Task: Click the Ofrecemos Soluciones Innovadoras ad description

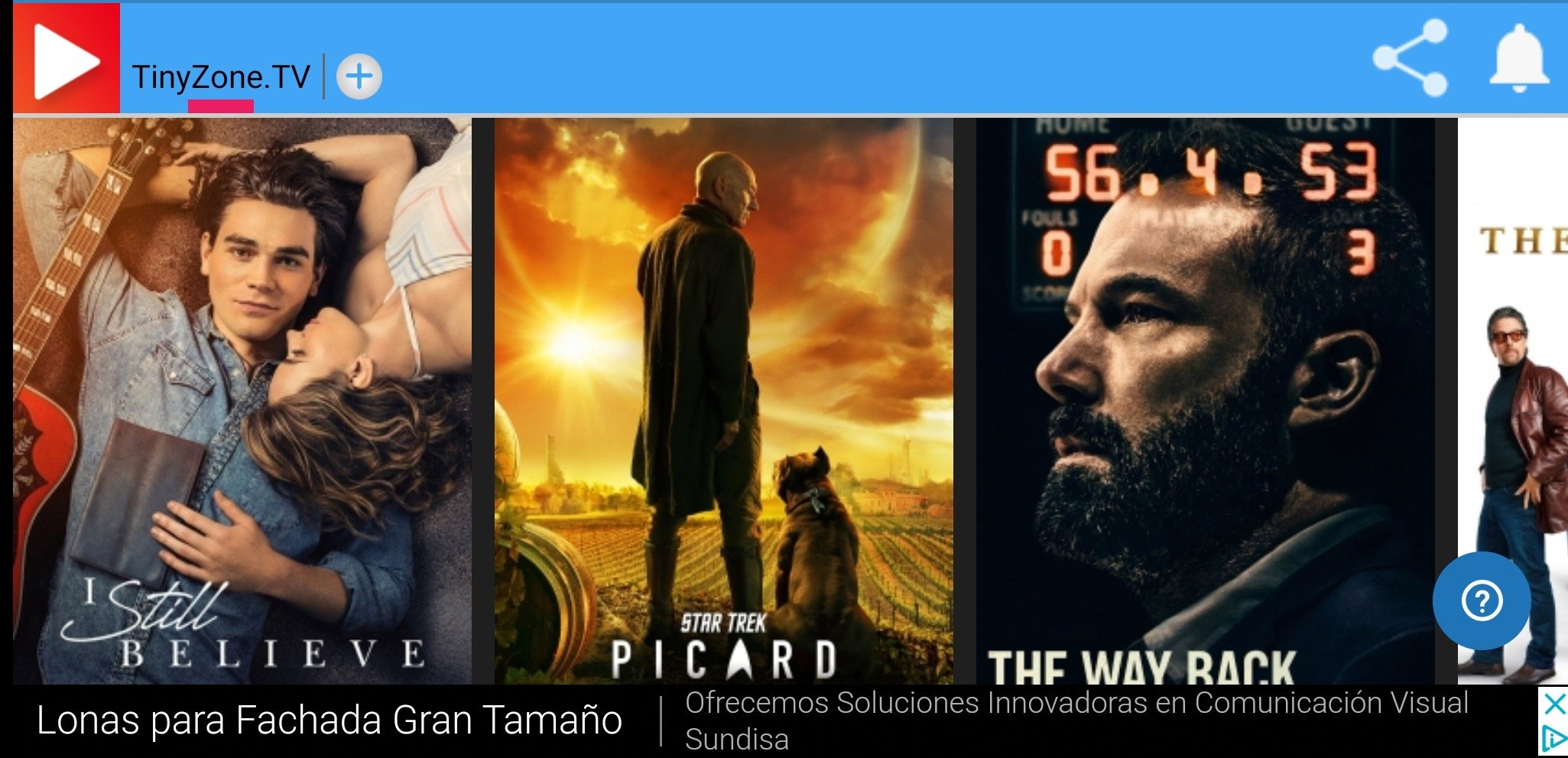Action: tap(1076, 703)
